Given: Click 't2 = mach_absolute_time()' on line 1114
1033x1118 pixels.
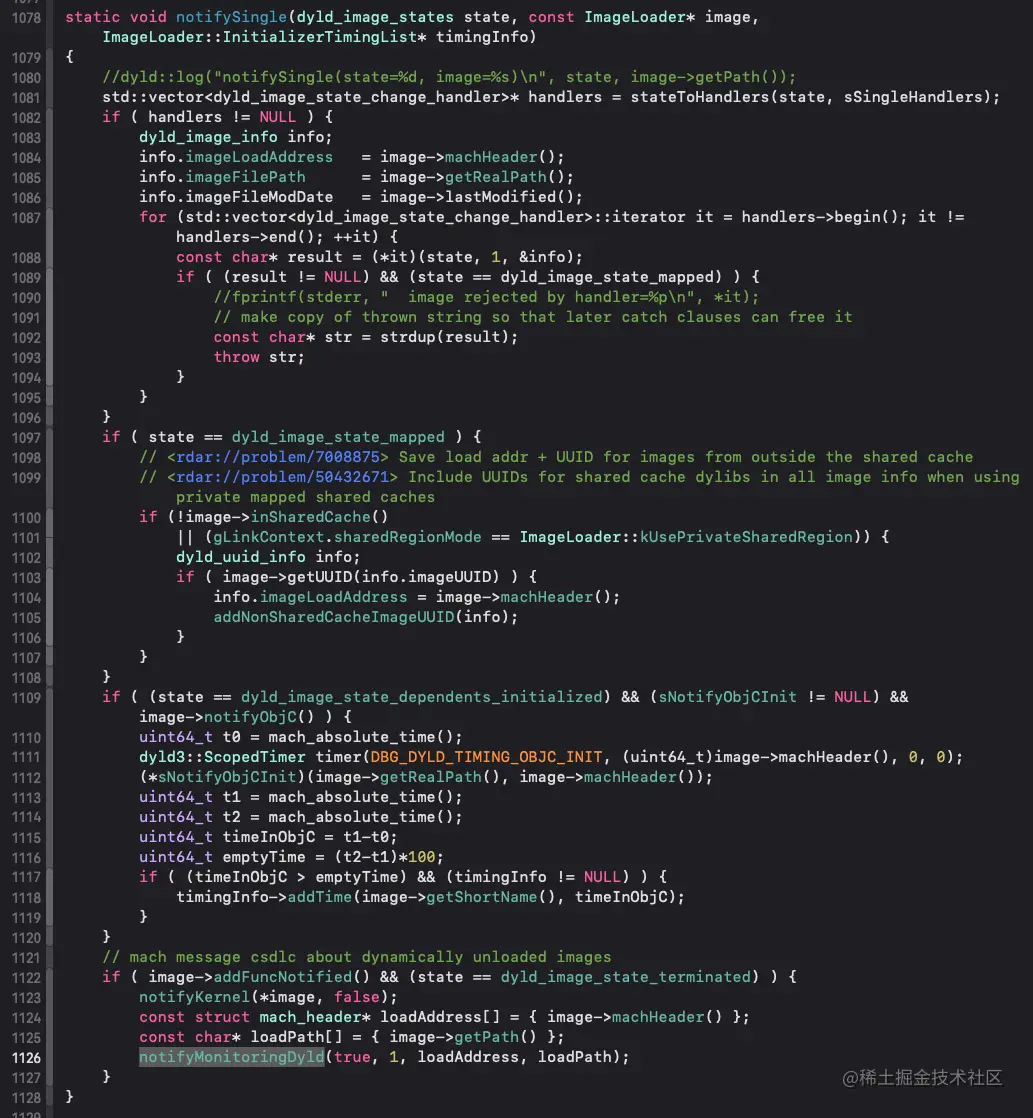Looking at the screenshot, I should pos(338,816).
